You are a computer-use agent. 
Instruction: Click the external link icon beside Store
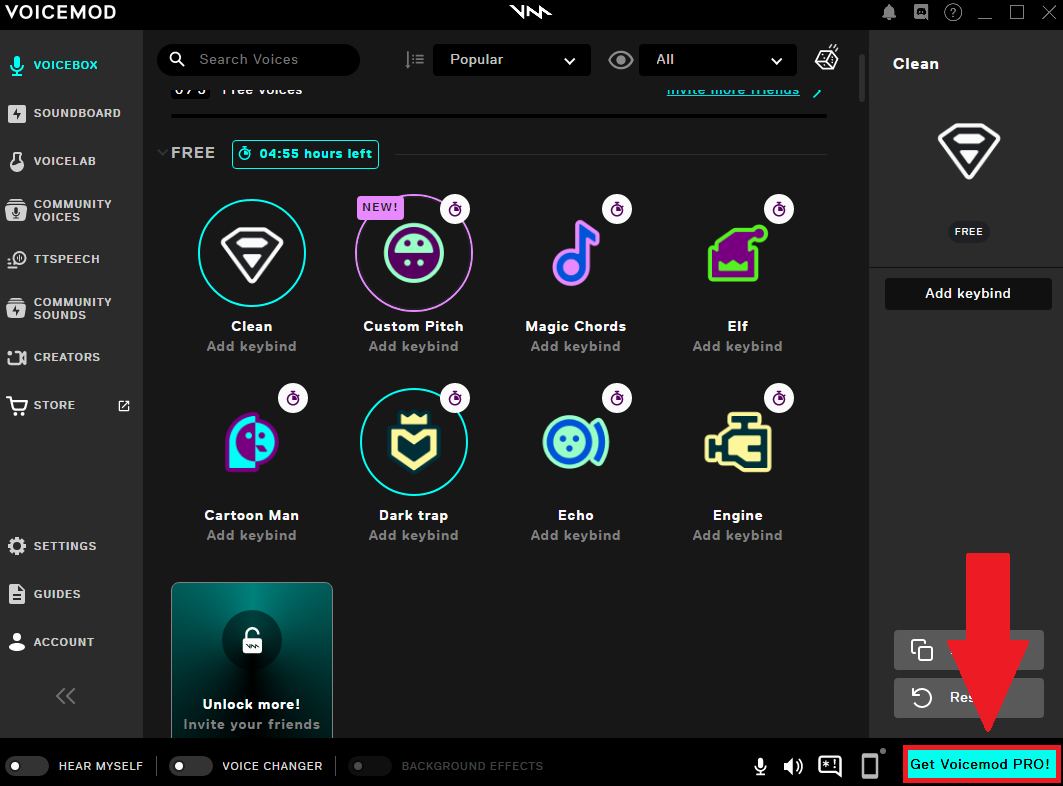click(124, 406)
